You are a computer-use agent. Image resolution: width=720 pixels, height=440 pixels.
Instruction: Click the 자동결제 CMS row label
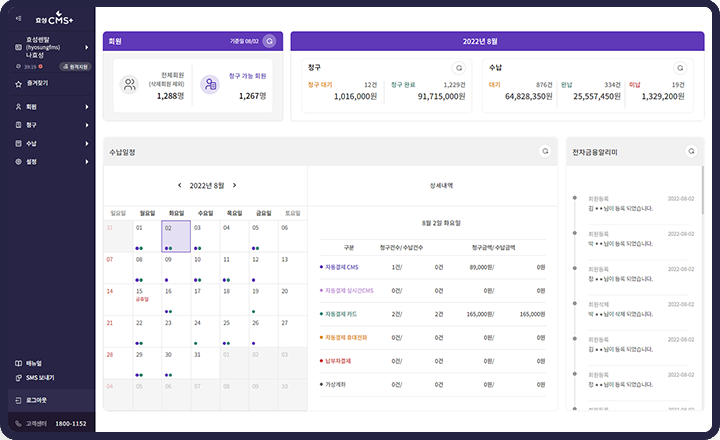point(342,267)
